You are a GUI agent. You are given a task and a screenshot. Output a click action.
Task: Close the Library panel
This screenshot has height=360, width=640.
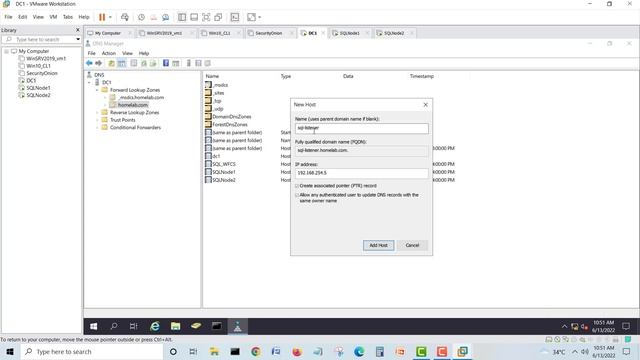[x=78, y=30]
